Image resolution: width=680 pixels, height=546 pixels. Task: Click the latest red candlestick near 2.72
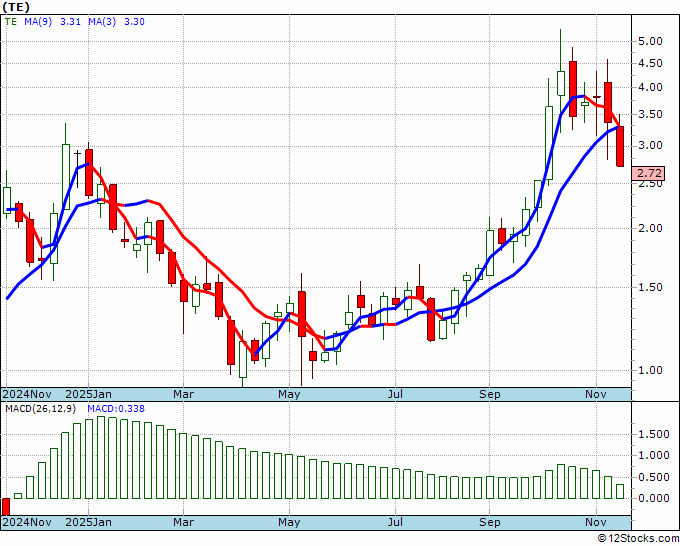pyautogui.click(x=620, y=146)
